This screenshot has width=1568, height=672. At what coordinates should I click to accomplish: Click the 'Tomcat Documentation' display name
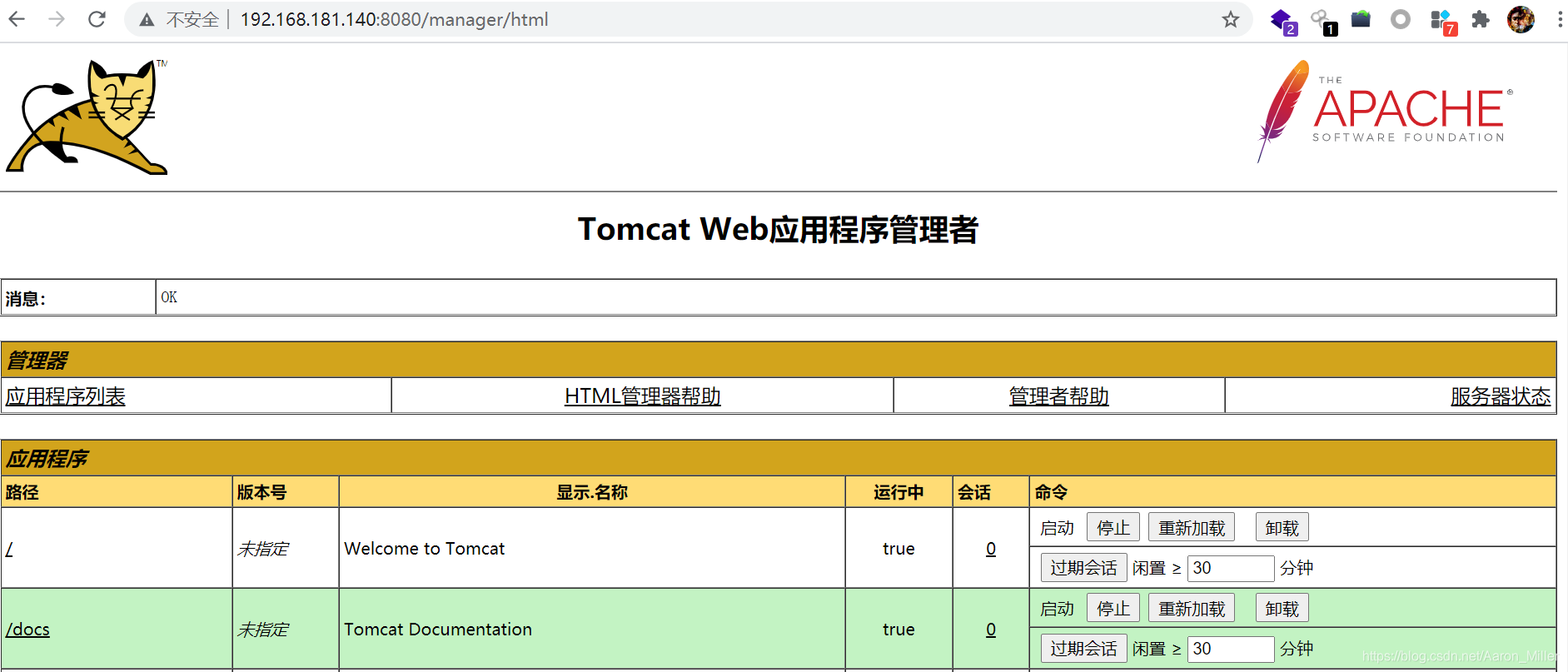coord(438,630)
